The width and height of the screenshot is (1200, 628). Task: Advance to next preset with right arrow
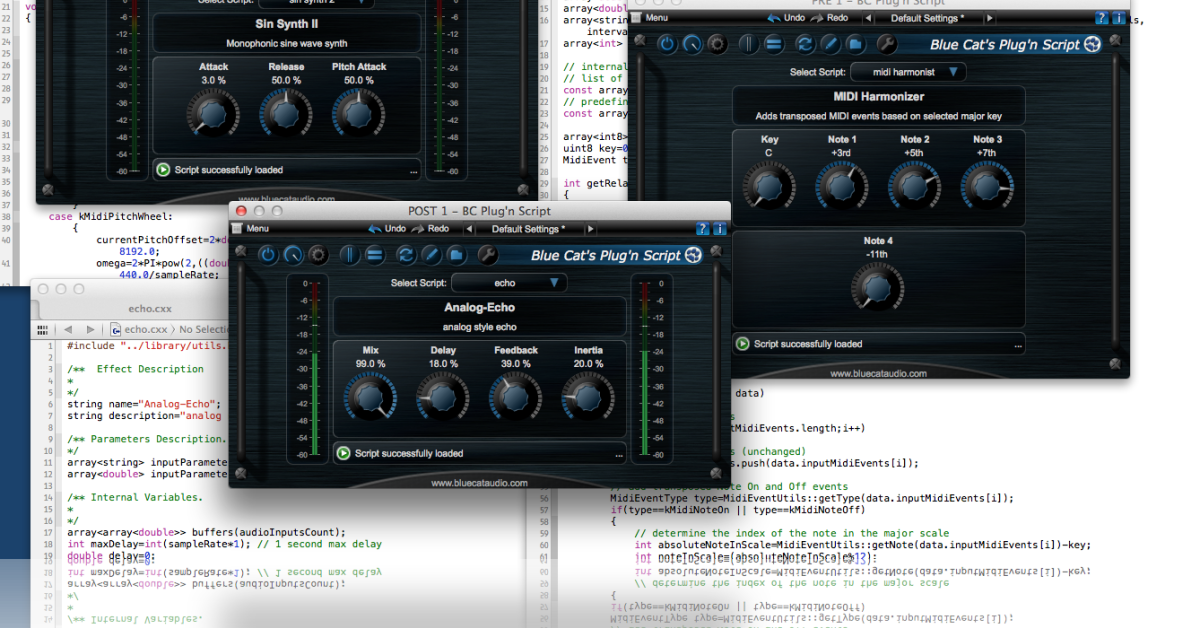pyautogui.click(x=590, y=228)
